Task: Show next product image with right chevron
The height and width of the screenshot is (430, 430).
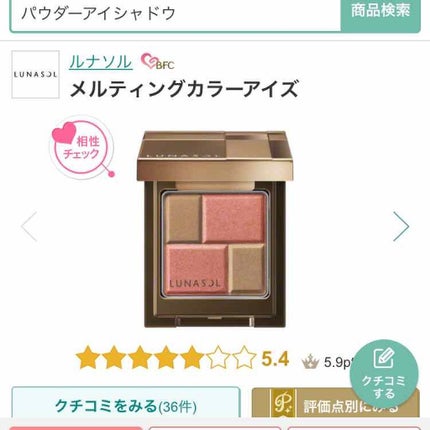Action: point(400,226)
